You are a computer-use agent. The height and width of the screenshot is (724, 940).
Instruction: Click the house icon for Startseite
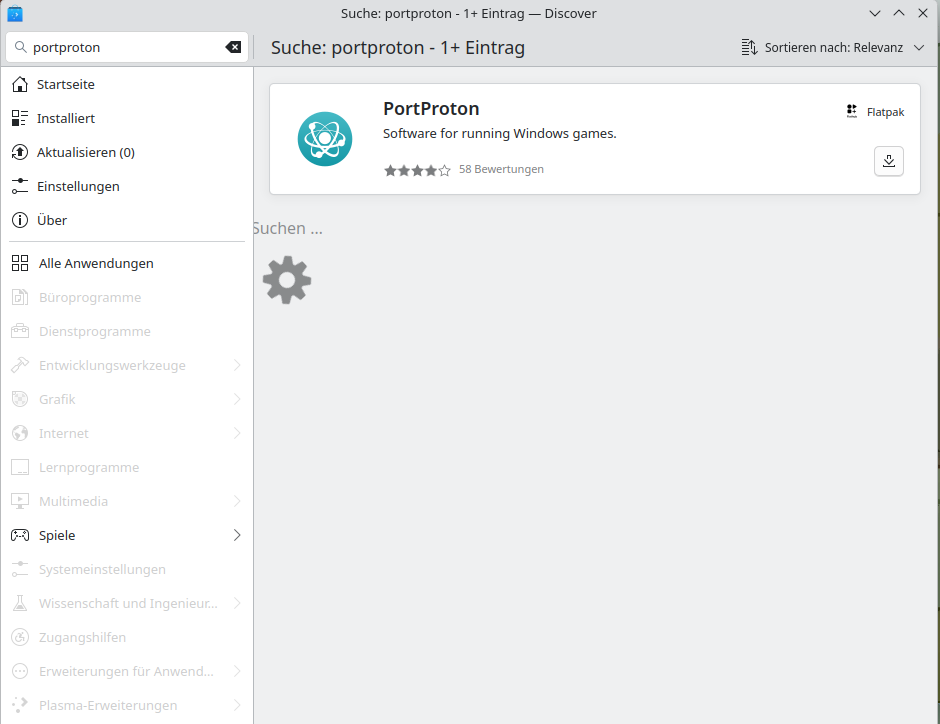click(20, 85)
